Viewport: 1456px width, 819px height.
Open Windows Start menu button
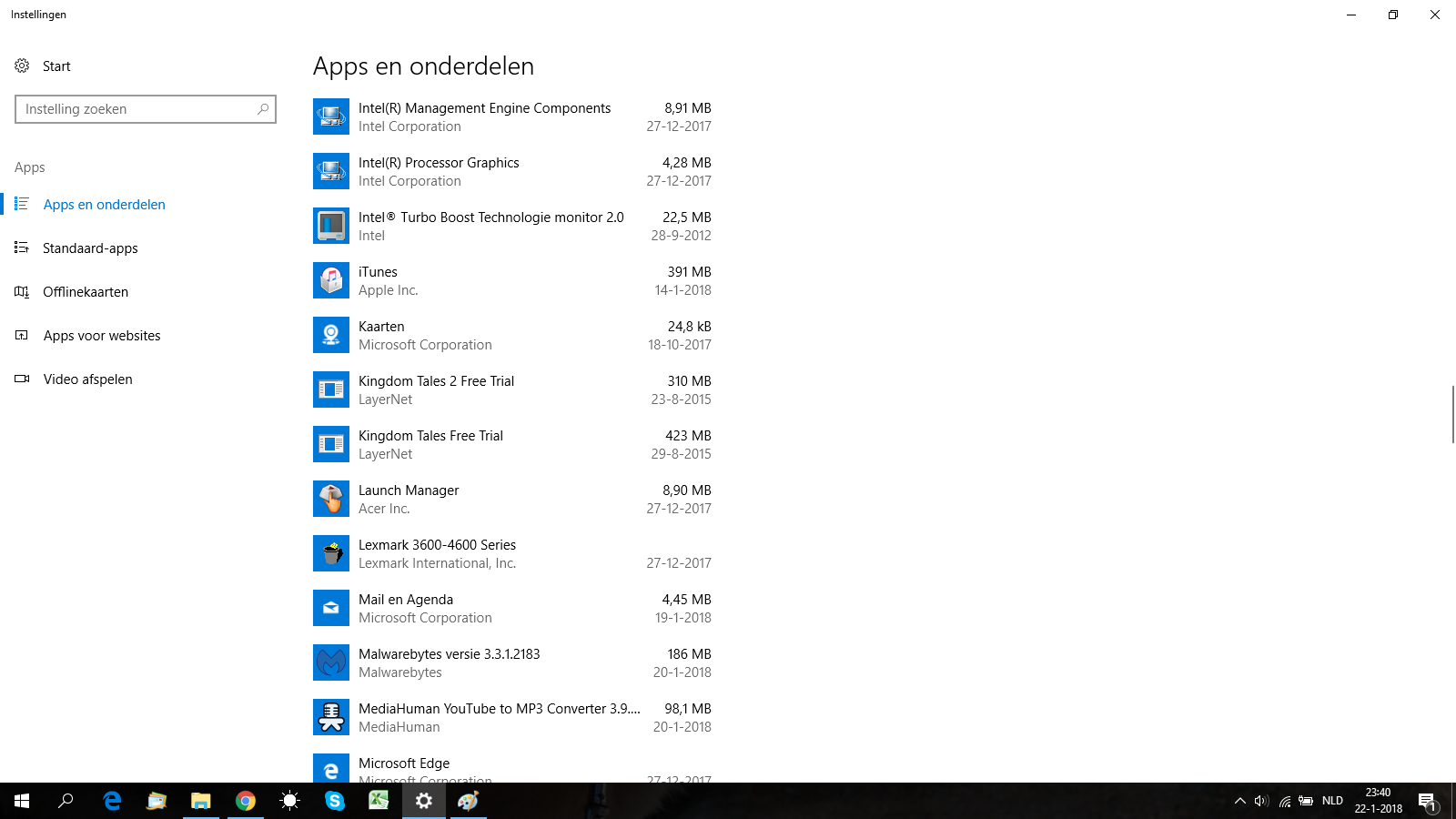[22, 801]
